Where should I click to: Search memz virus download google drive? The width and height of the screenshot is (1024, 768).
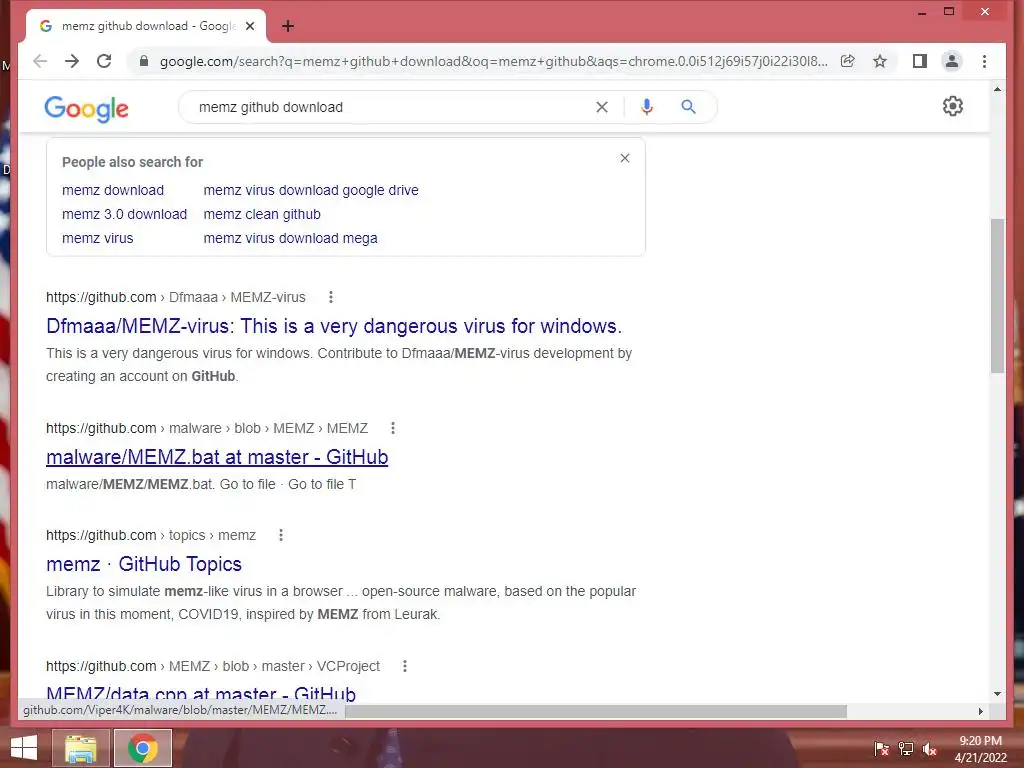click(311, 190)
